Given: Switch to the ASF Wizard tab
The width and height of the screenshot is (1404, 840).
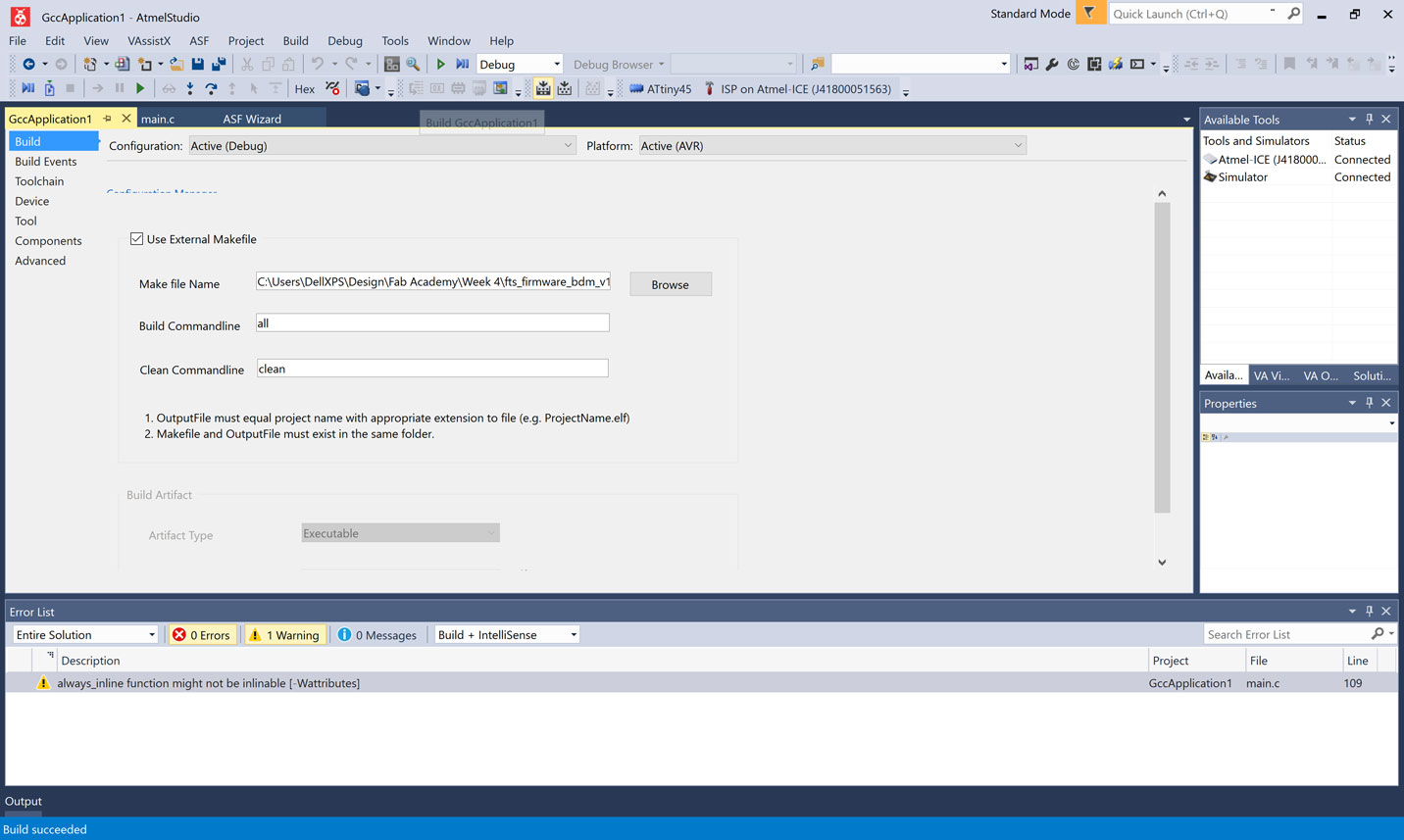Looking at the screenshot, I should pyautogui.click(x=252, y=119).
